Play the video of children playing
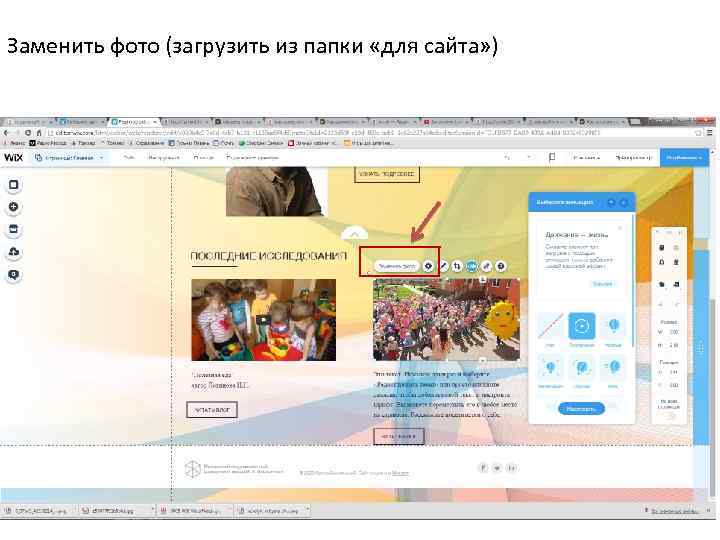Screen dimensions: 720x540 pyautogui.click(x=263, y=320)
